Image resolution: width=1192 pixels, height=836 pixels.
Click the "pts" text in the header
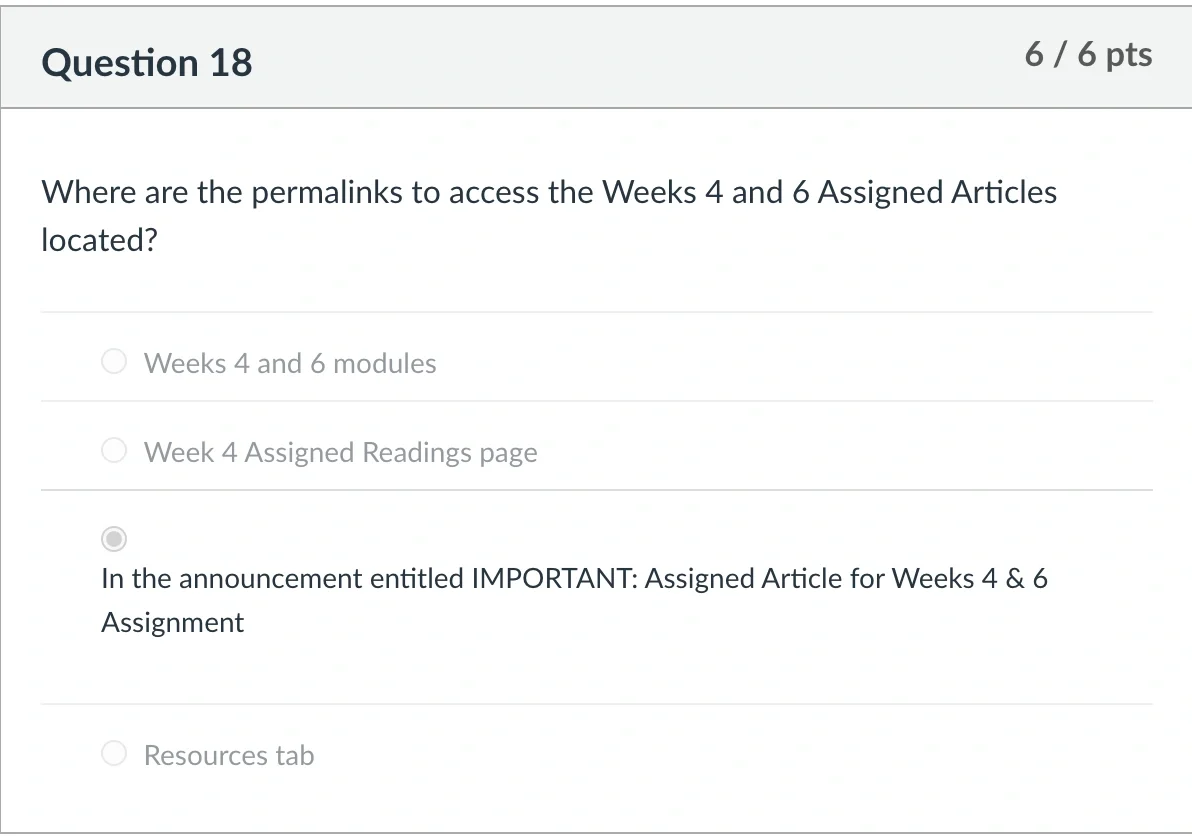pyautogui.click(x=1129, y=55)
